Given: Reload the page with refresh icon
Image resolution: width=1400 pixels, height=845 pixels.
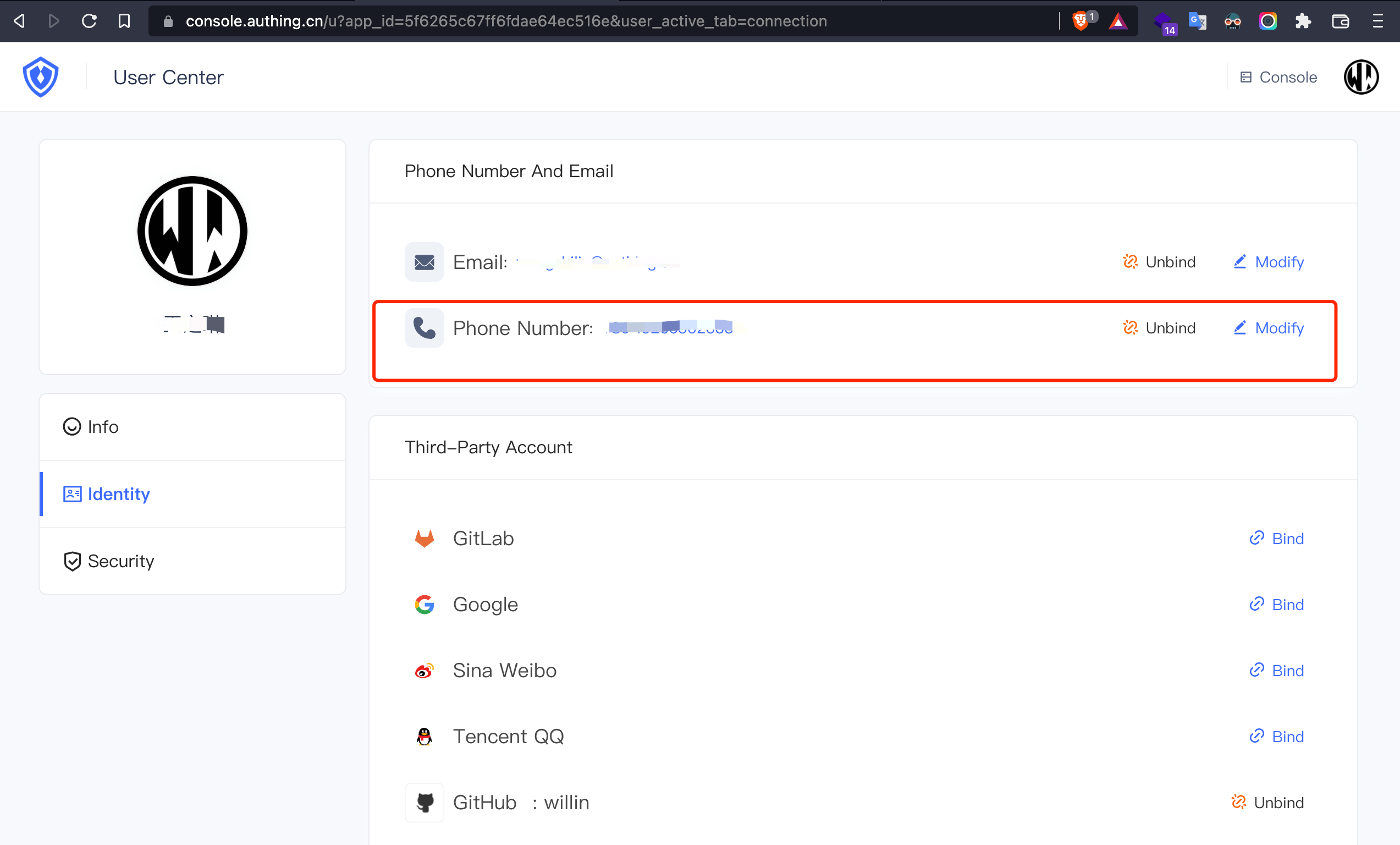Looking at the screenshot, I should point(89,21).
